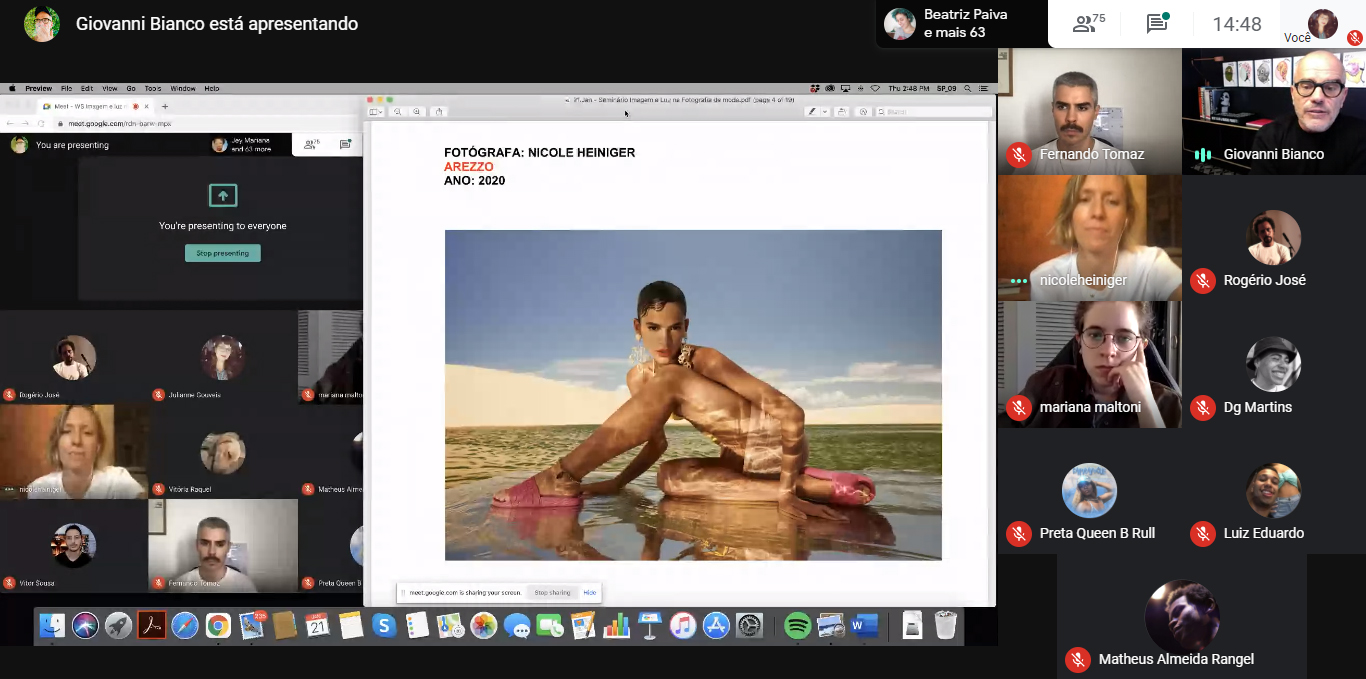1366x679 pixels.
Task: Open the Tools menu in Preview menu bar
Action: point(152,88)
